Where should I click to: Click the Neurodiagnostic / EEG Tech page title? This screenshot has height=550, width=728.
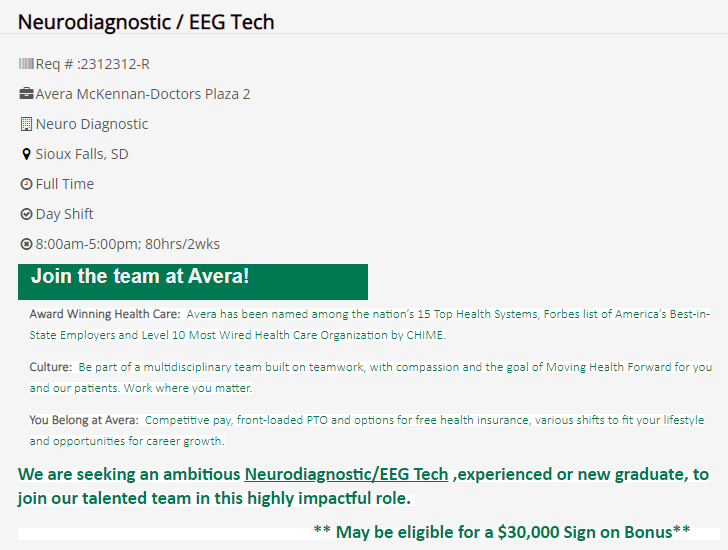click(146, 22)
